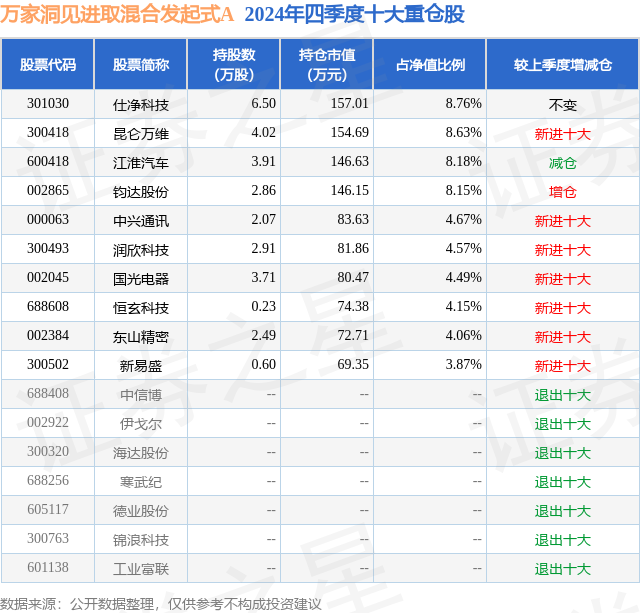Viewport: 640px width, 613px height.
Task: Click market value 81.86
Action: [x=353, y=249]
